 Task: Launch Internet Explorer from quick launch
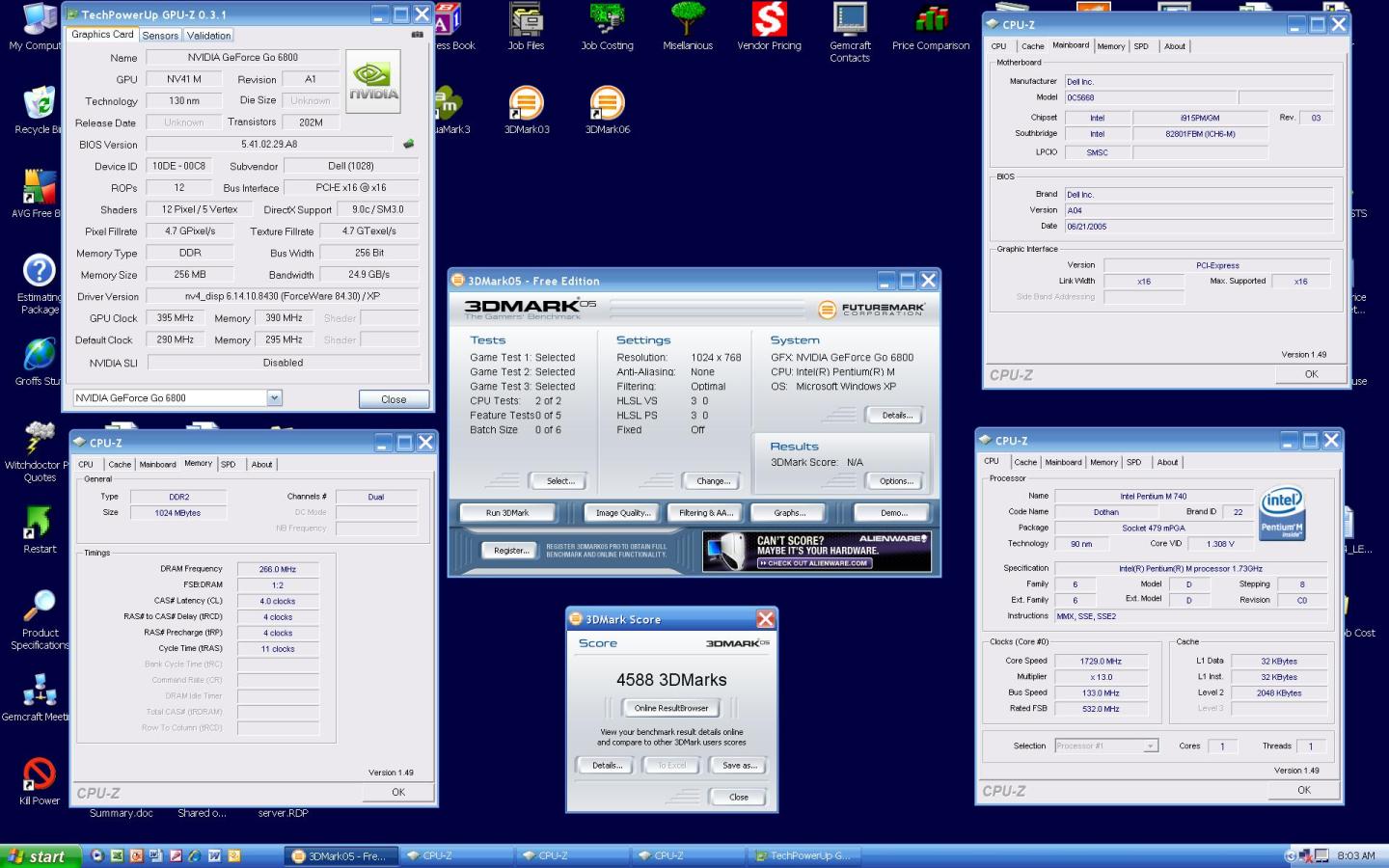tap(195, 855)
